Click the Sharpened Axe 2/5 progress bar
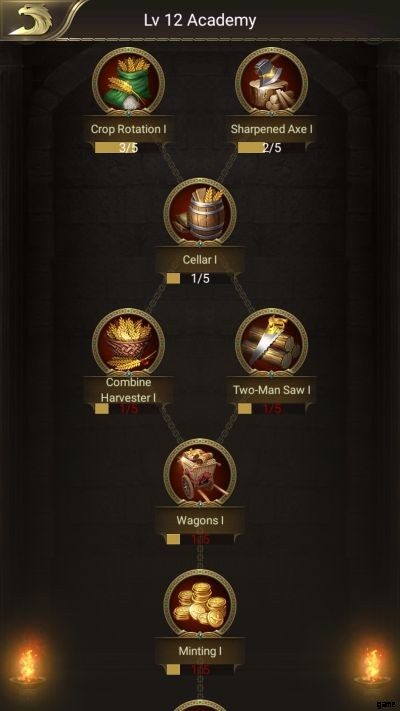 271,147
